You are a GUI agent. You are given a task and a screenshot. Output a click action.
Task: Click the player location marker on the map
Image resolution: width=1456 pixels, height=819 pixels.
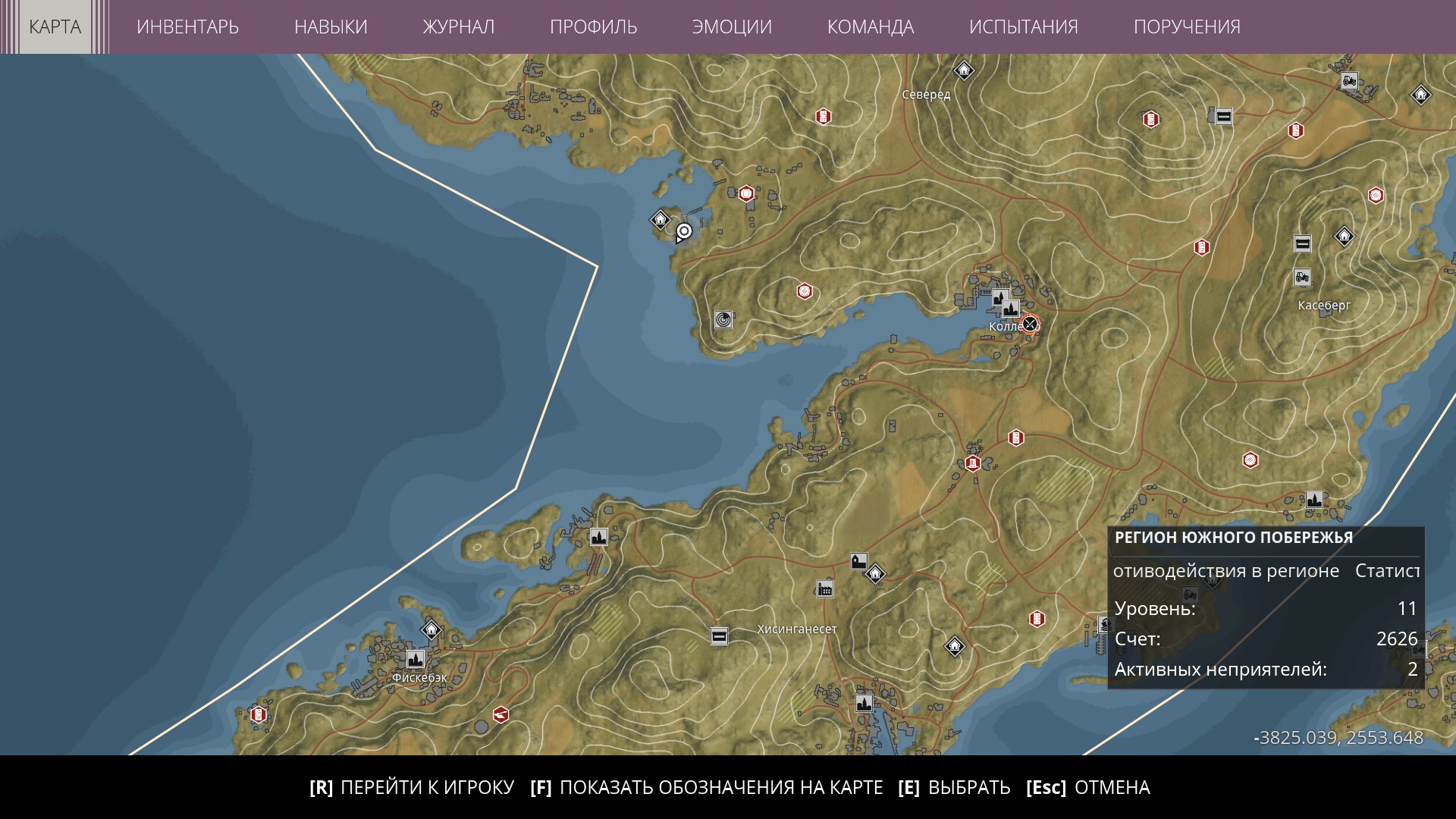(684, 231)
